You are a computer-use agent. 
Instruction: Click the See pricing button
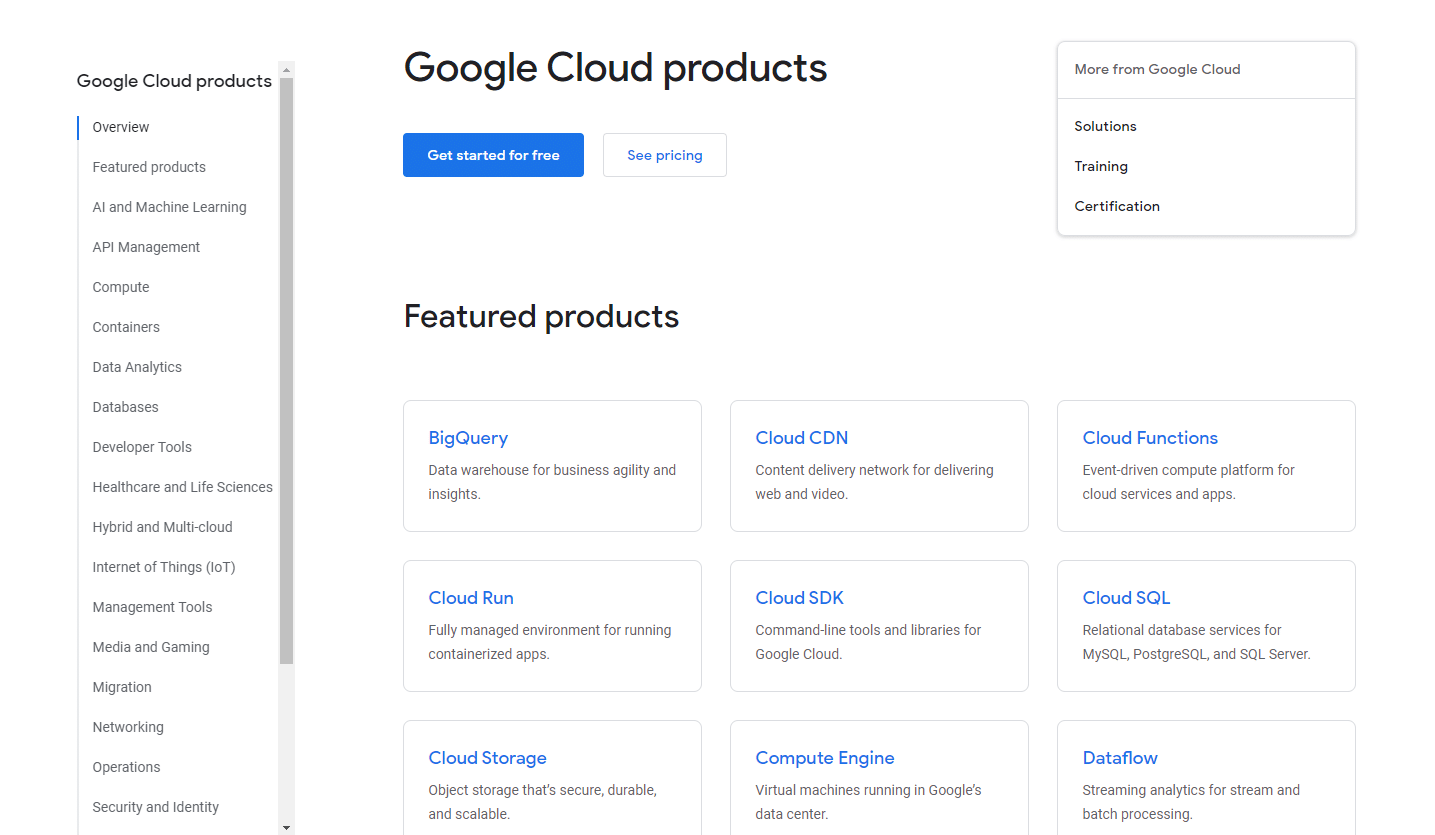[664, 155]
